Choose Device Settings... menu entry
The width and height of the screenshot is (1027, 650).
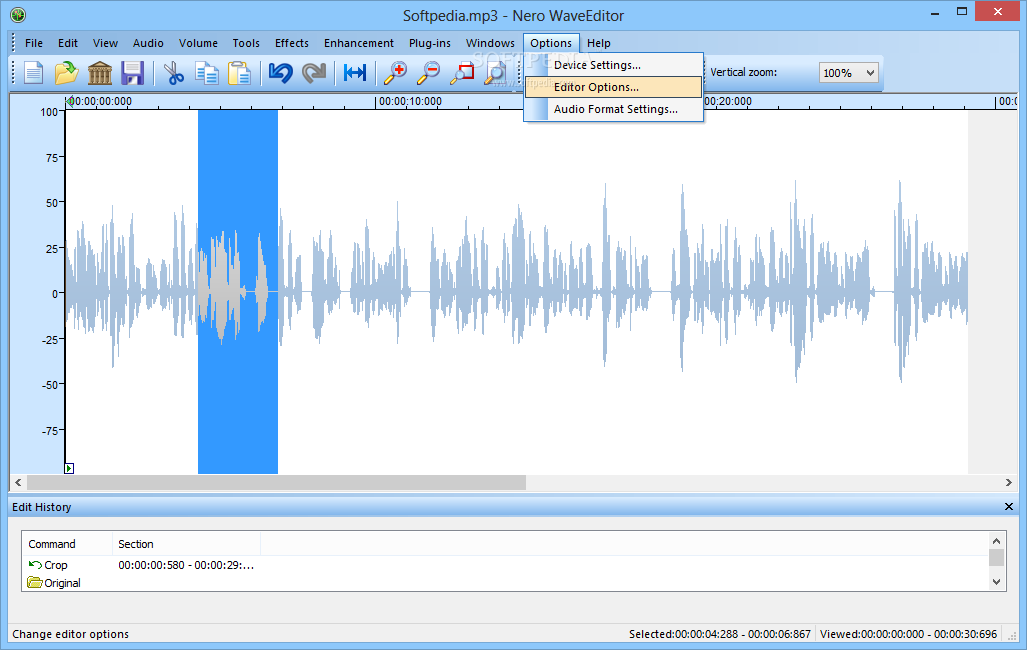point(614,65)
